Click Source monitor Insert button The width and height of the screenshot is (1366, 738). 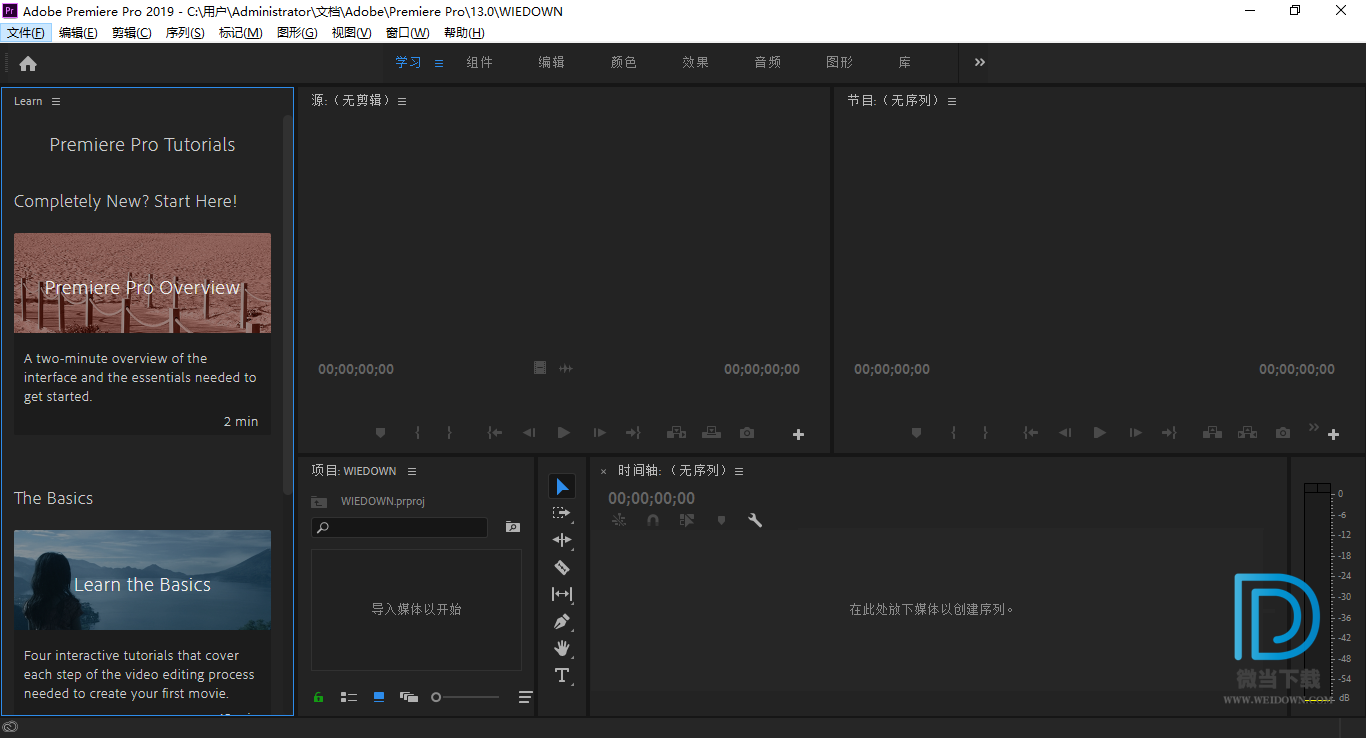676,433
